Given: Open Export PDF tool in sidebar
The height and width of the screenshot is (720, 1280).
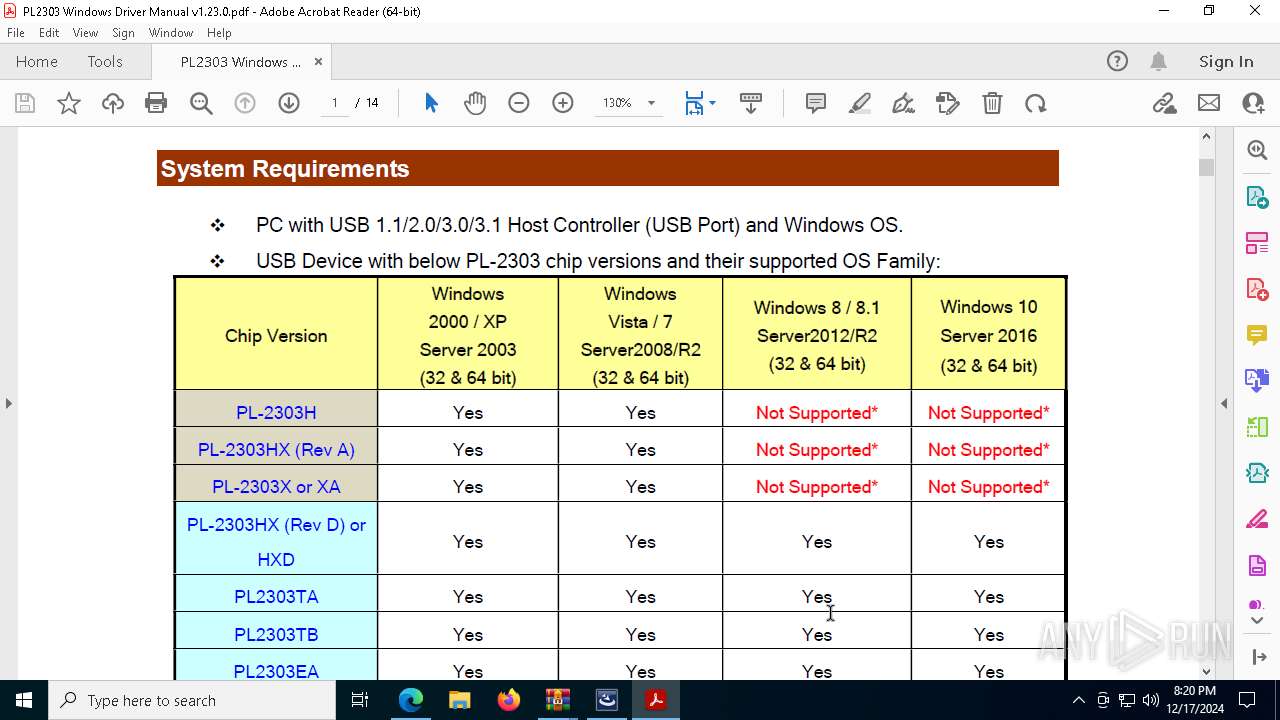Looking at the screenshot, I should pos(1257,196).
